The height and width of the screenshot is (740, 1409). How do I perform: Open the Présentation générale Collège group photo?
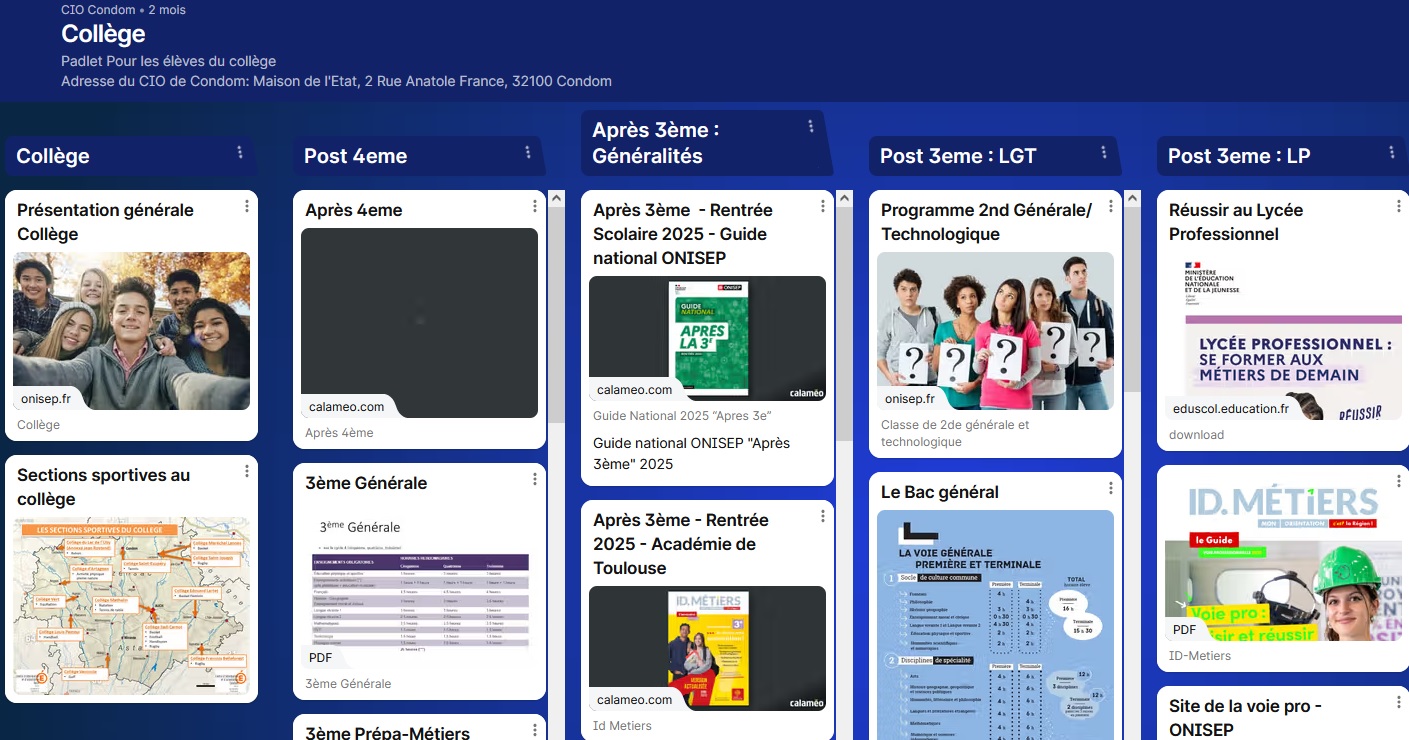pos(131,330)
